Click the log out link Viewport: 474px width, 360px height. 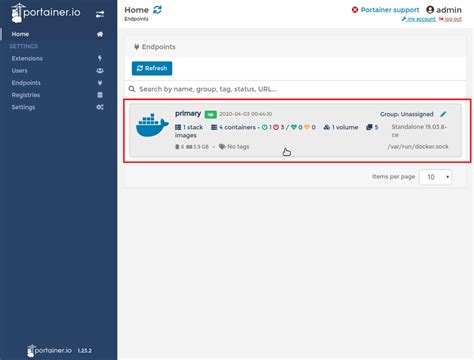click(x=450, y=19)
